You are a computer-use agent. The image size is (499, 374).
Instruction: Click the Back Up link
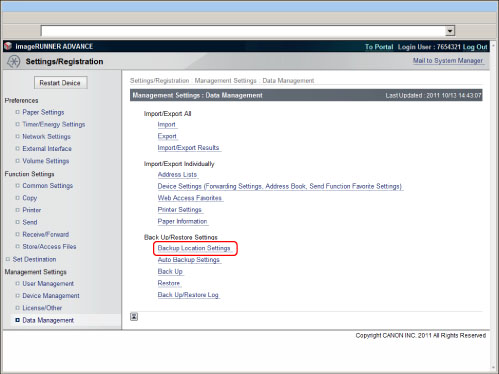point(170,272)
